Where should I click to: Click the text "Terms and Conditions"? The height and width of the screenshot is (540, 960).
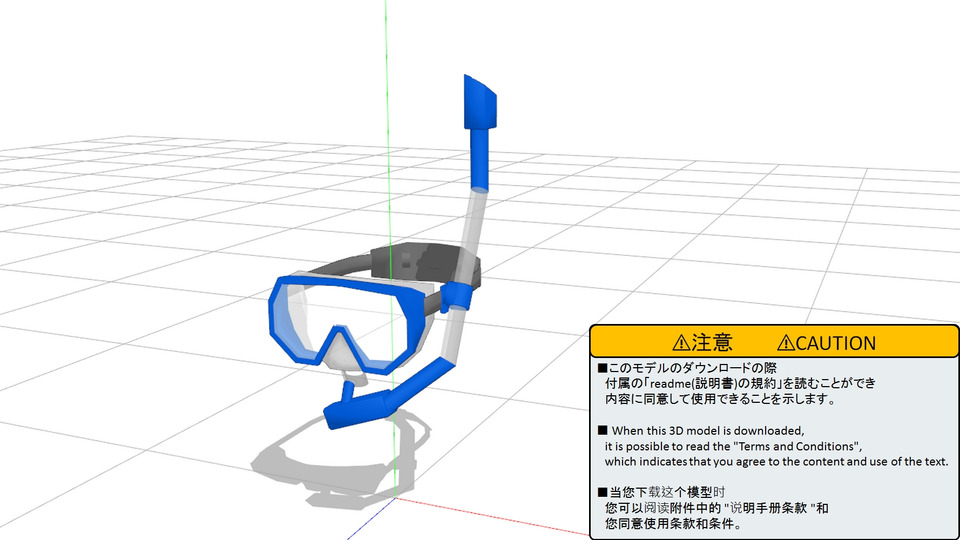tap(796, 446)
